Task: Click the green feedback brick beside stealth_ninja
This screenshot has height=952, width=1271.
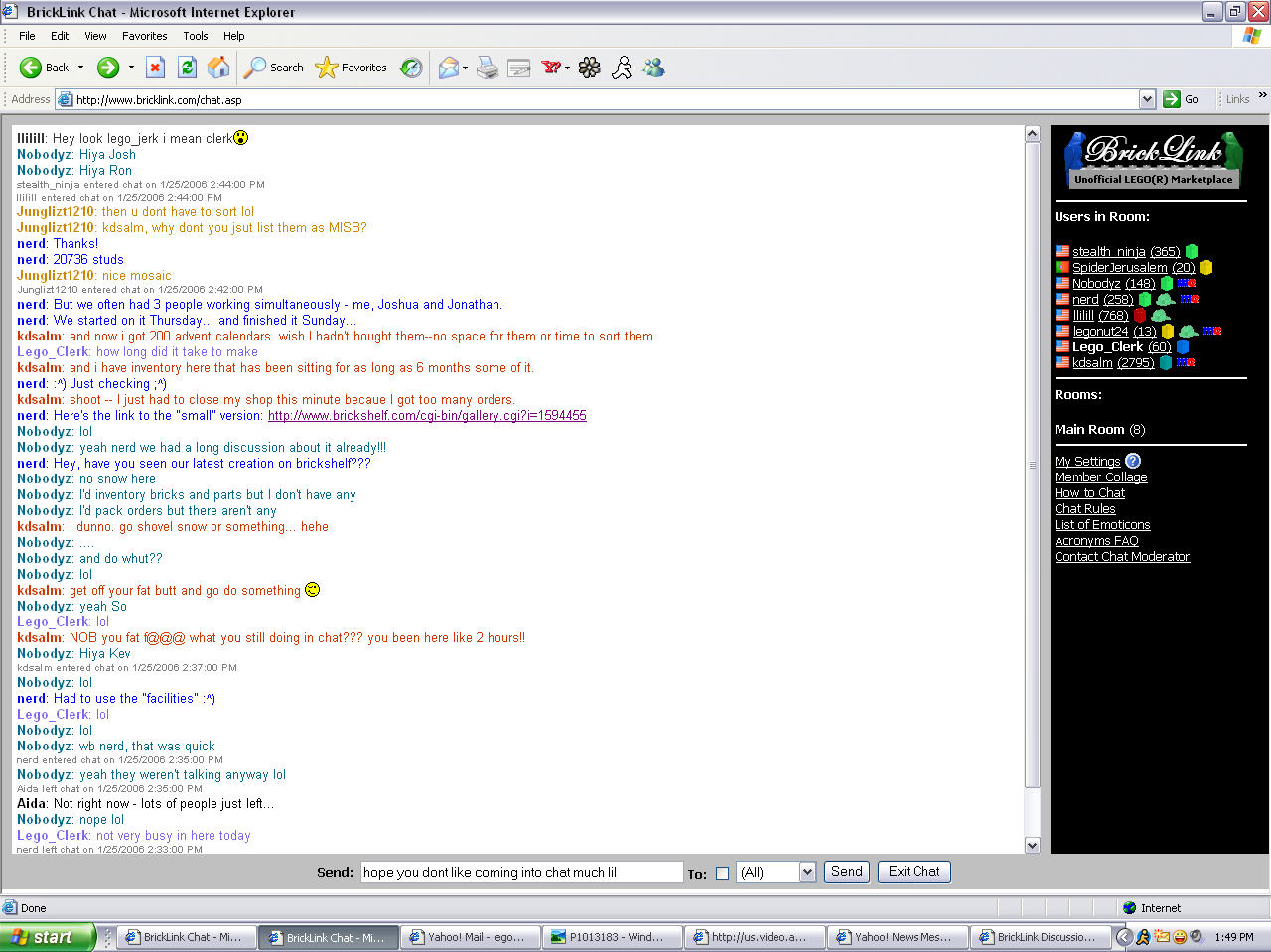Action: tap(1192, 251)
